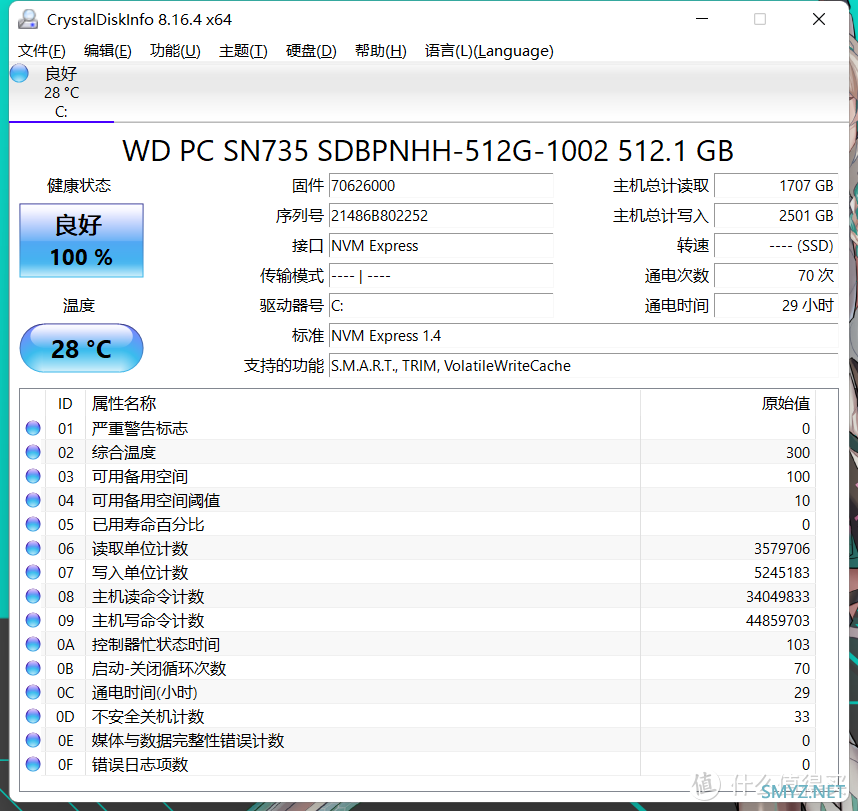
Task: Click the features field S.M.A.R.T., TRIM, VolatileWriteCache
Action: tap(583, 366)
